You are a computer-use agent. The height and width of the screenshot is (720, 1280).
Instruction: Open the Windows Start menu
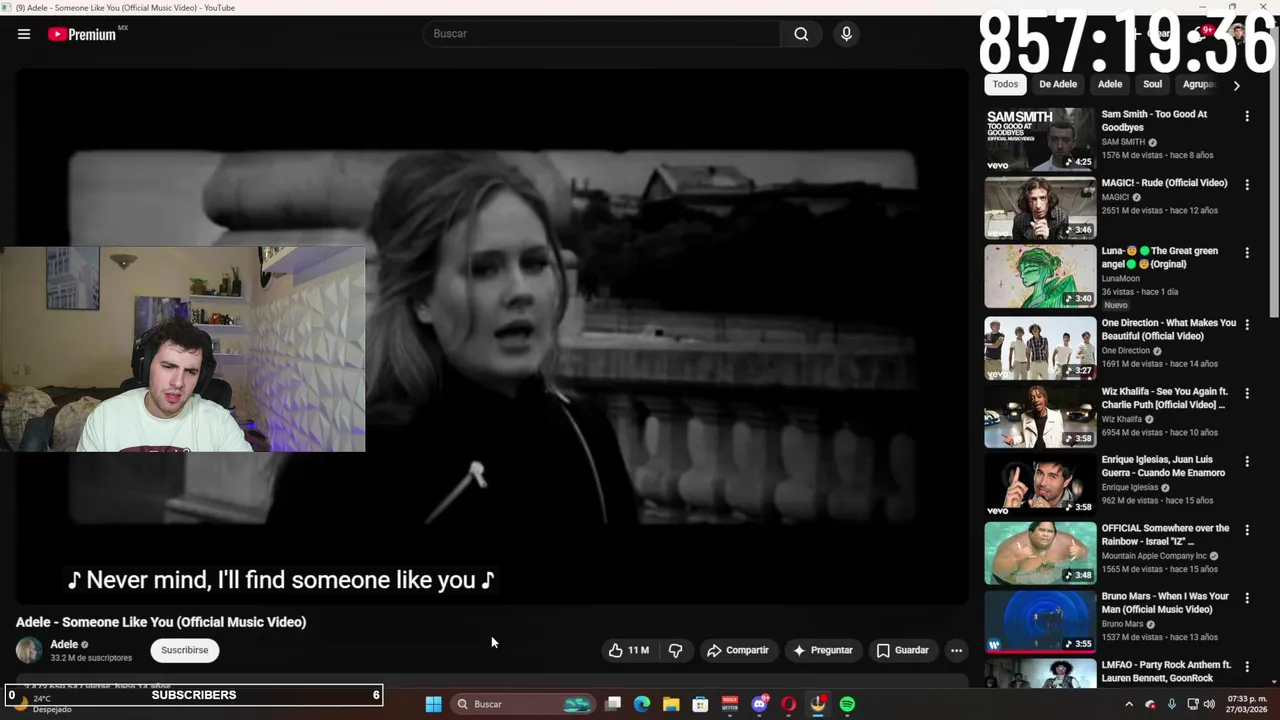[433, 704]
